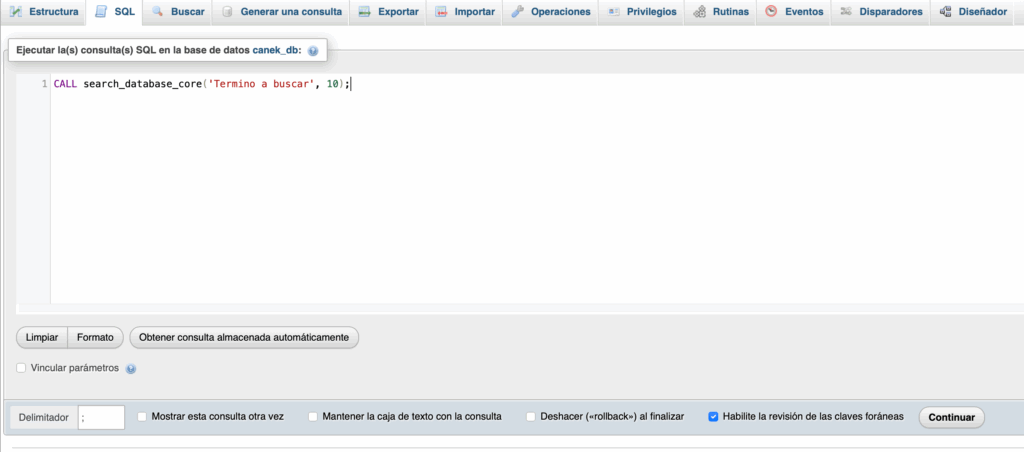
Task: Click the Eventos clock icon
Action: (771, 12)
